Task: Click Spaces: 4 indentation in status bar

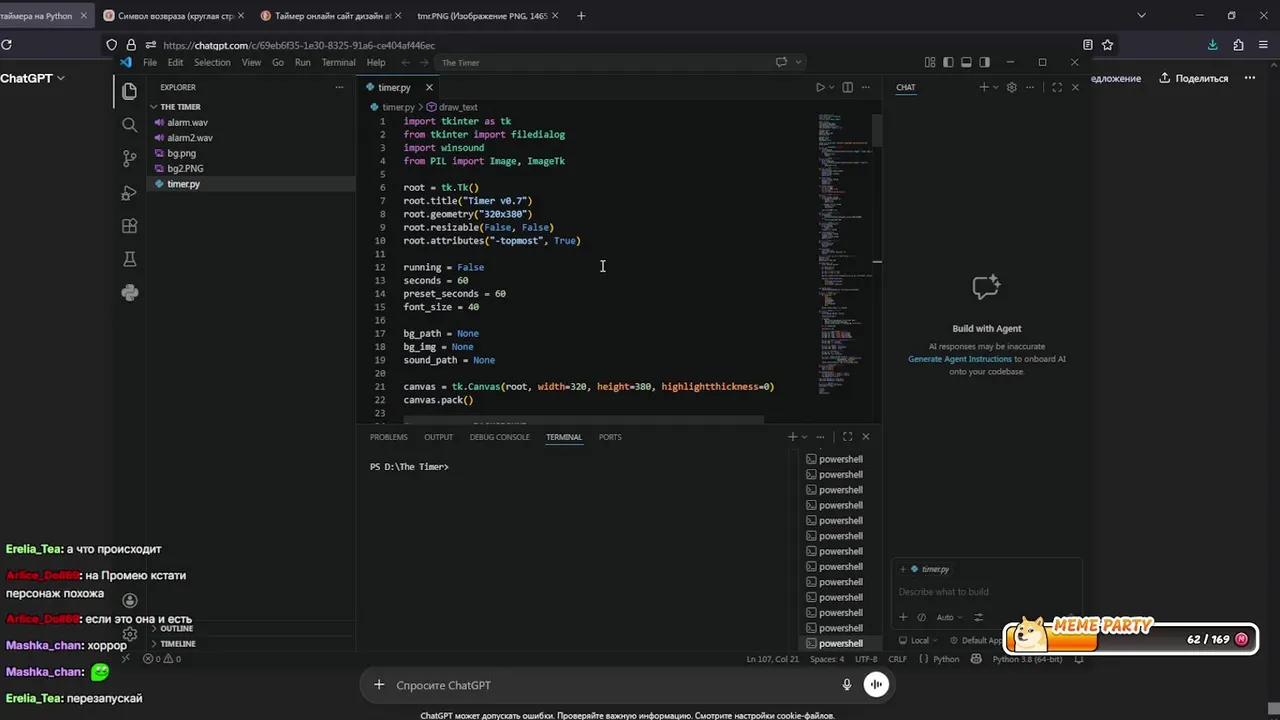Action: [x=827, y=659]
